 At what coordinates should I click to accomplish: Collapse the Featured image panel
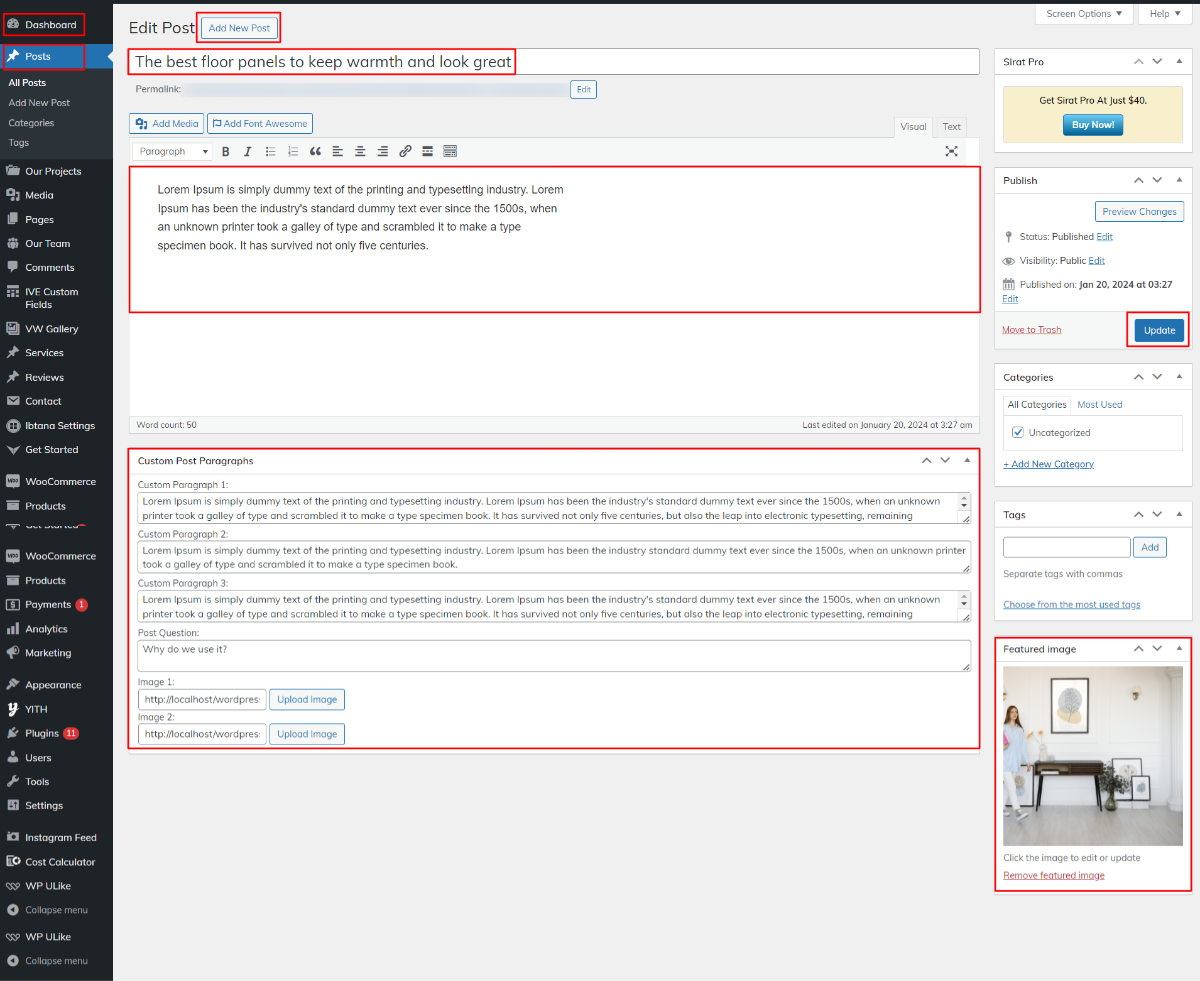point(1178,649)
